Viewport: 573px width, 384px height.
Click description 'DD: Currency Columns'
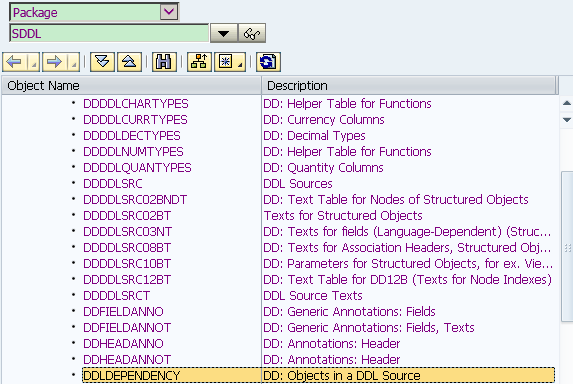324,120
